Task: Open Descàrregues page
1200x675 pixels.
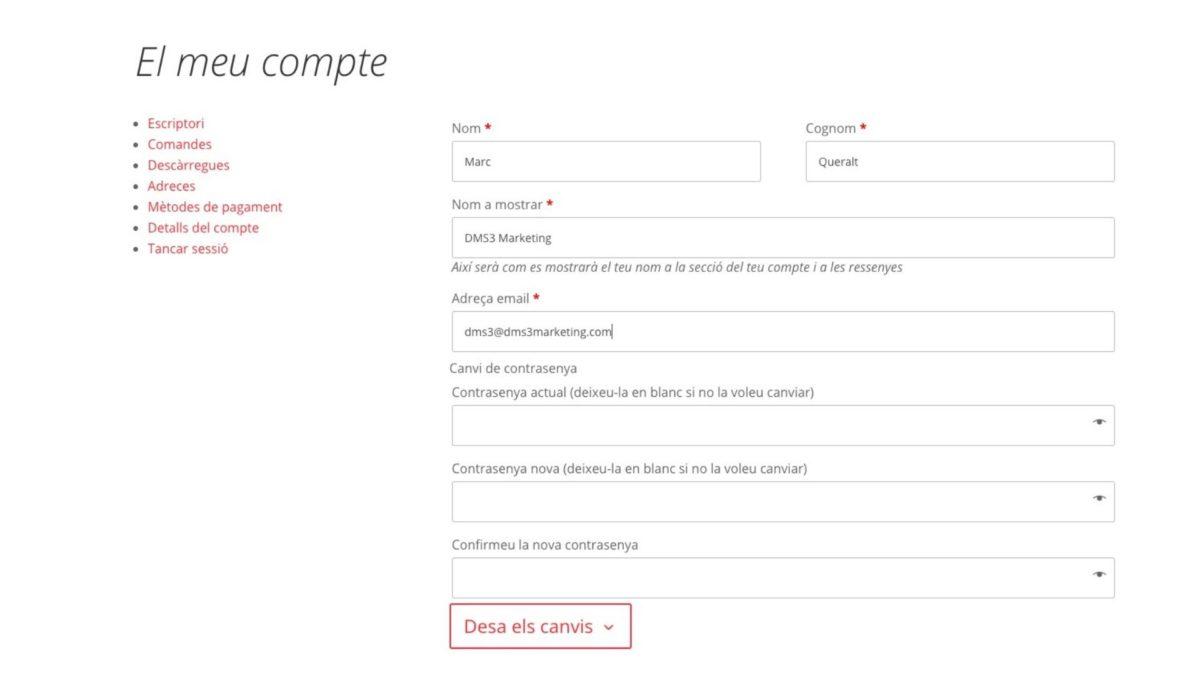Action: point(189,166)
